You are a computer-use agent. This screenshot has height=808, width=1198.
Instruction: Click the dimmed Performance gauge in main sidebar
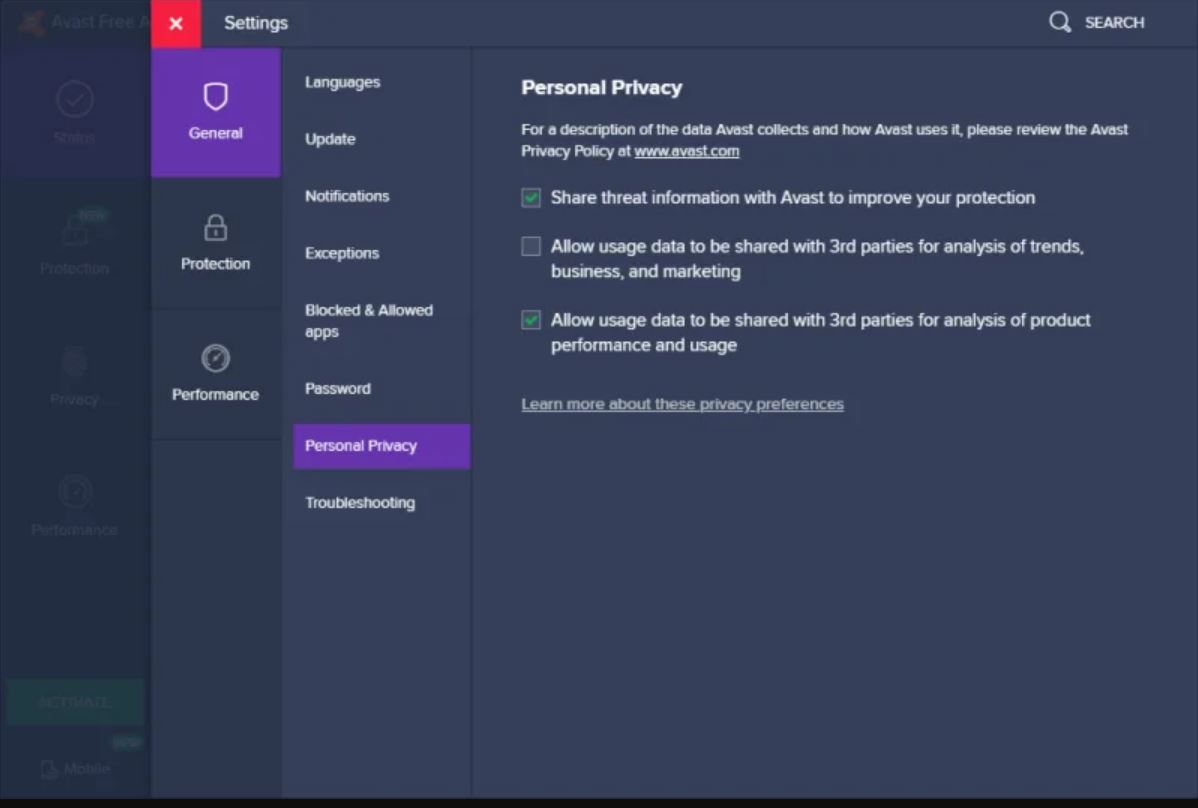tap(75, 492)
